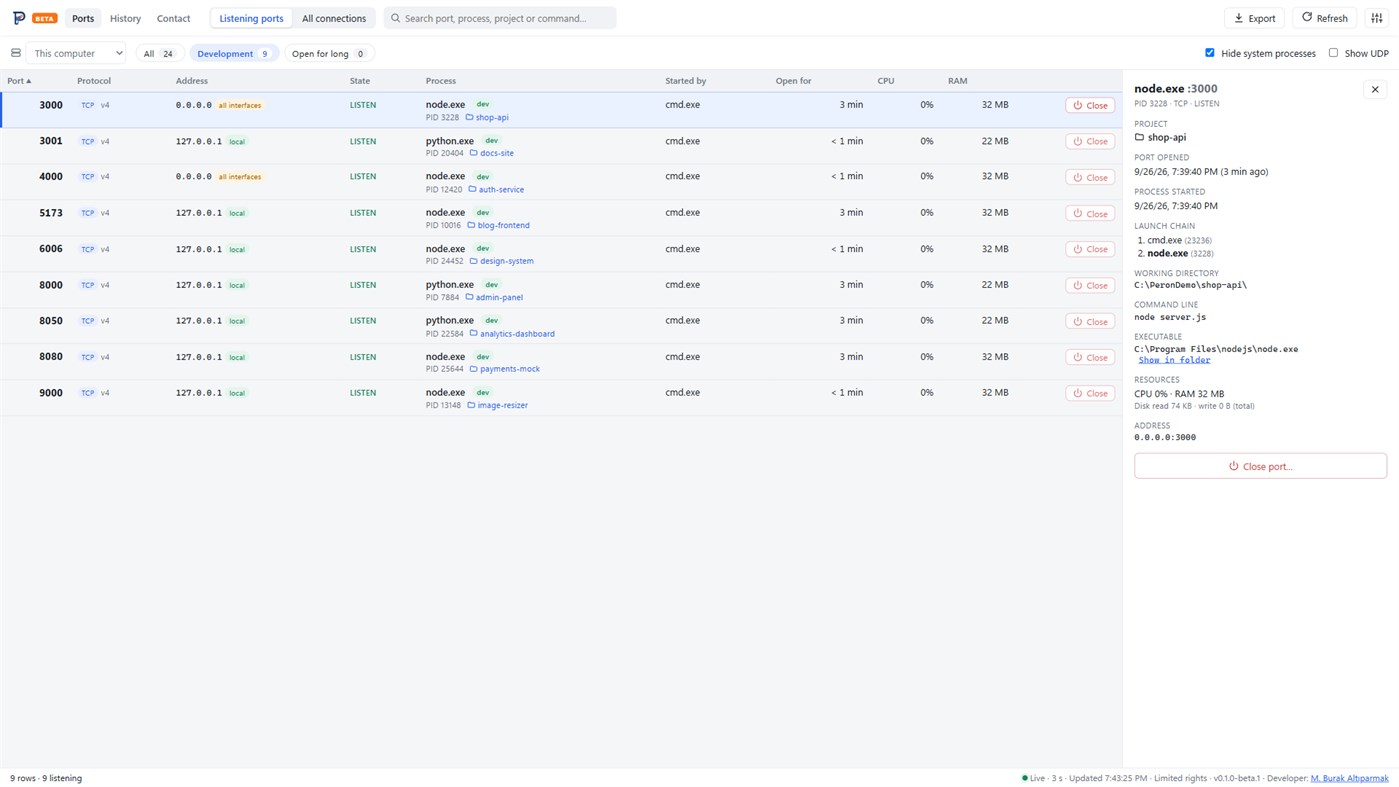Go to the Ports tab

click(x=83, y=18)
